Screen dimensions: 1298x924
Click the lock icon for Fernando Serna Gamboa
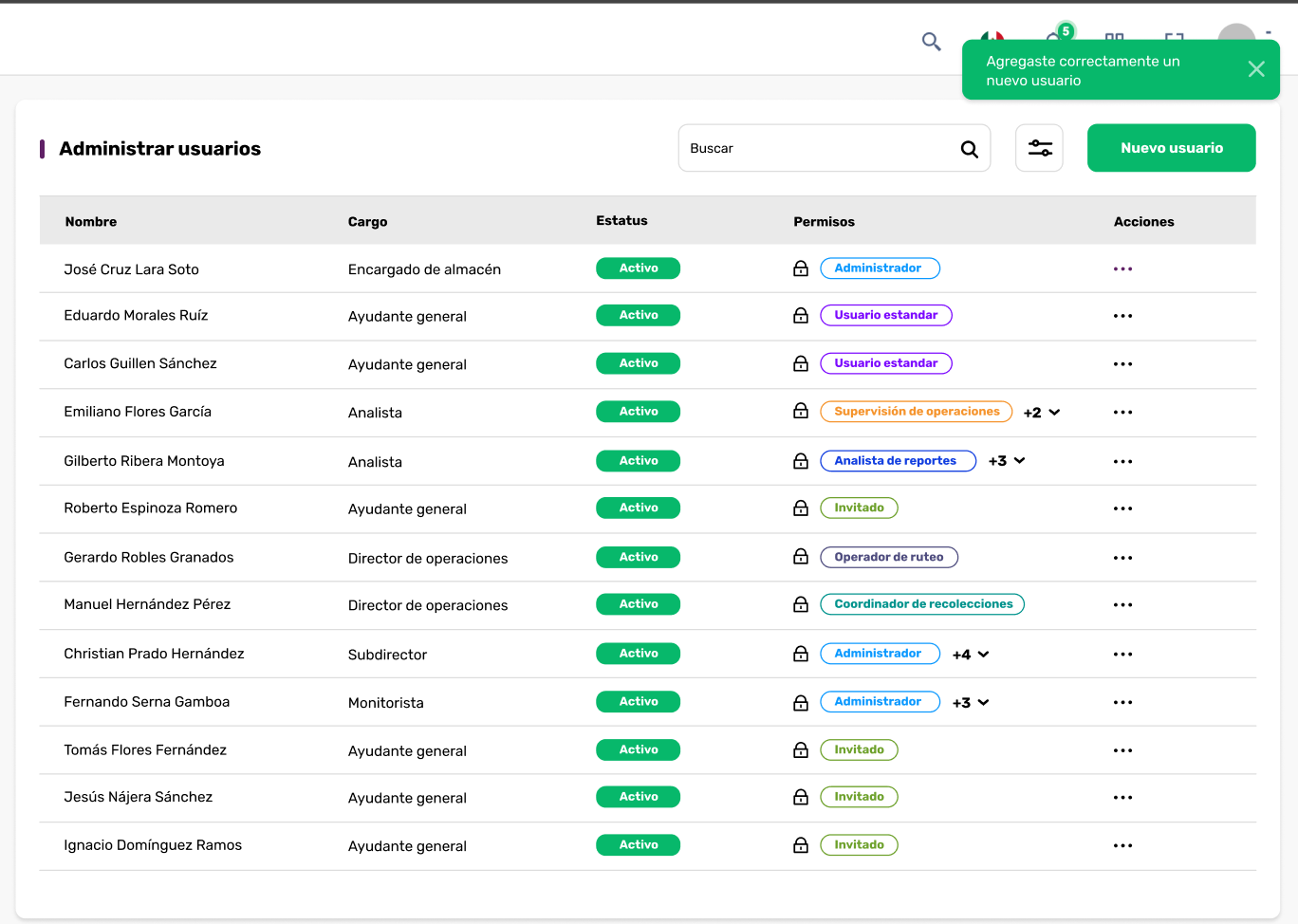(x=801, y=702)
